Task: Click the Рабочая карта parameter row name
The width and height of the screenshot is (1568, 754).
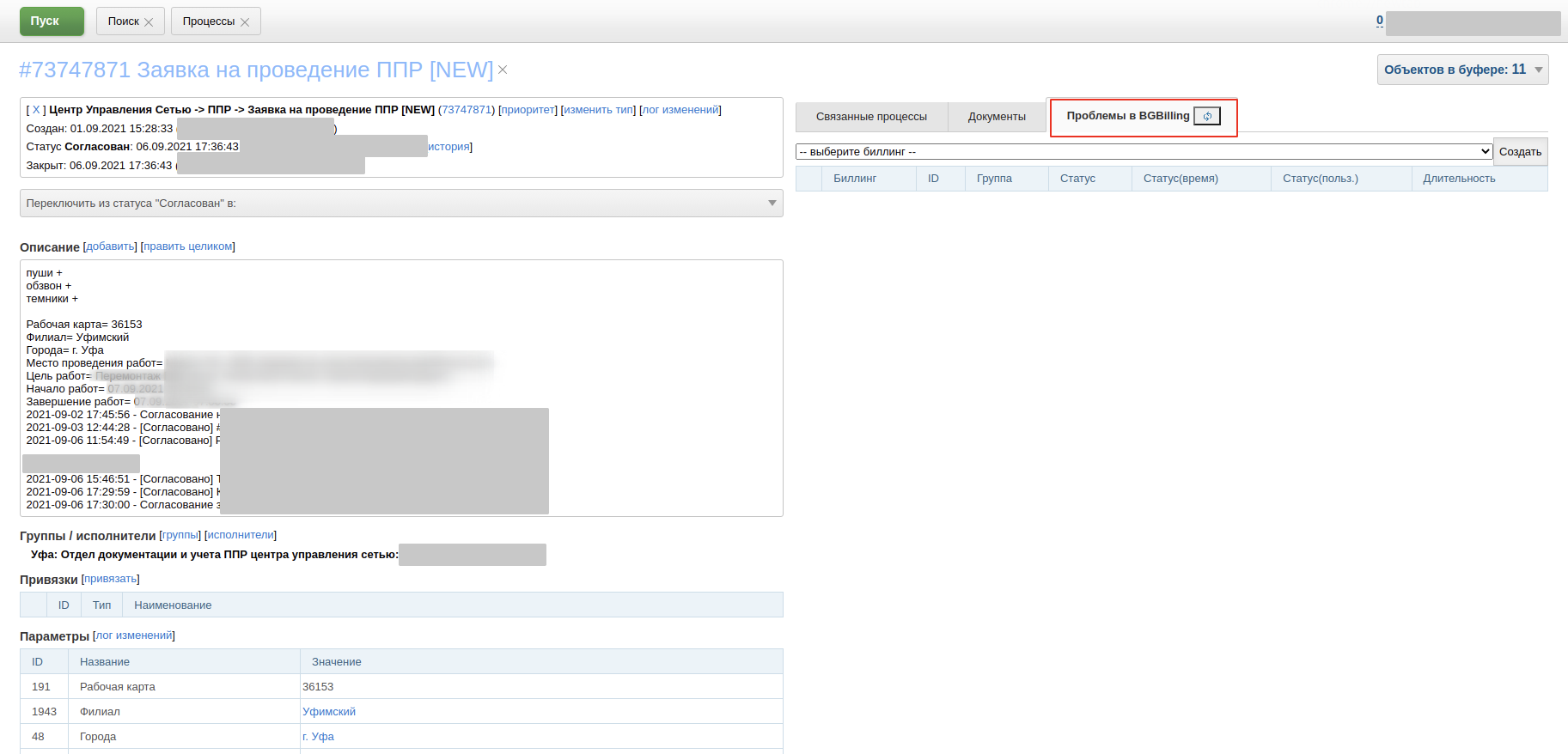Action: tap(118, 687)
